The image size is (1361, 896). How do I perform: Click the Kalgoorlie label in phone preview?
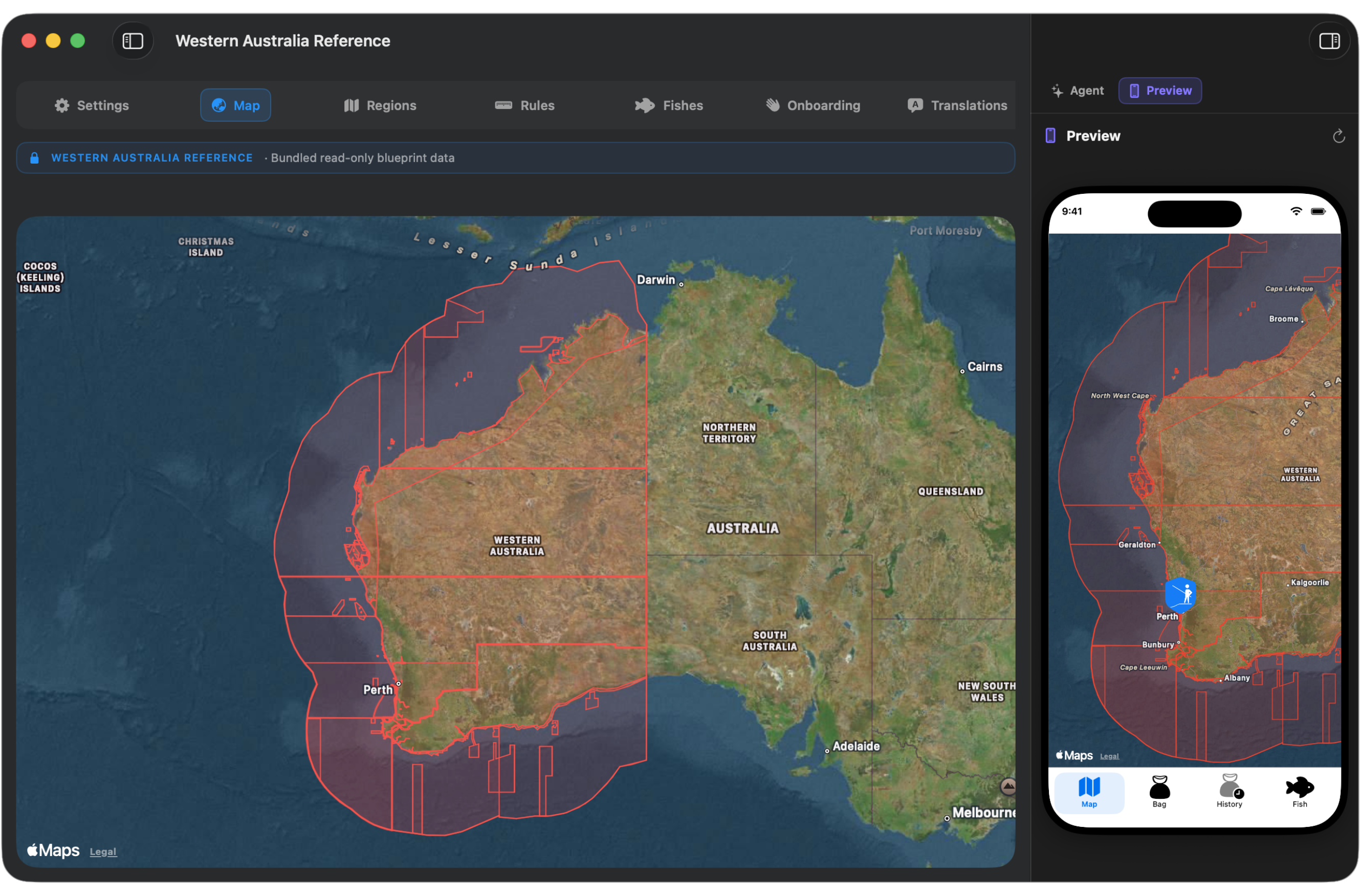[x=1309, y=583]
